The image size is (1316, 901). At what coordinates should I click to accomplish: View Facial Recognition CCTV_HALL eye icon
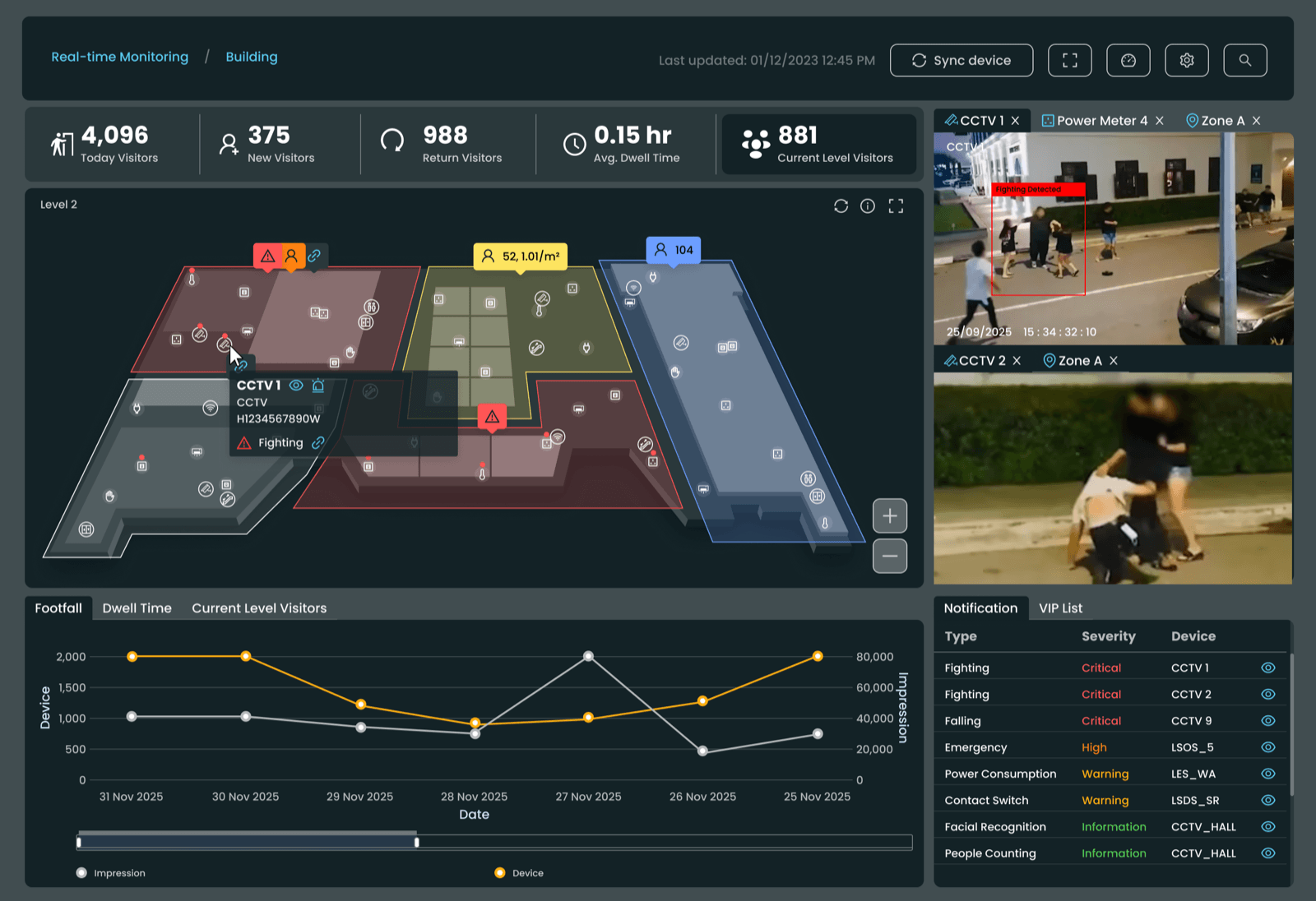pos(1267,826)
